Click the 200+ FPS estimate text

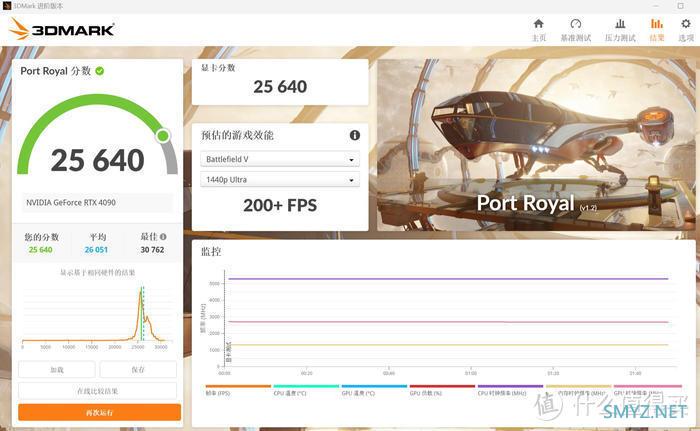click(x=280, y=205)
